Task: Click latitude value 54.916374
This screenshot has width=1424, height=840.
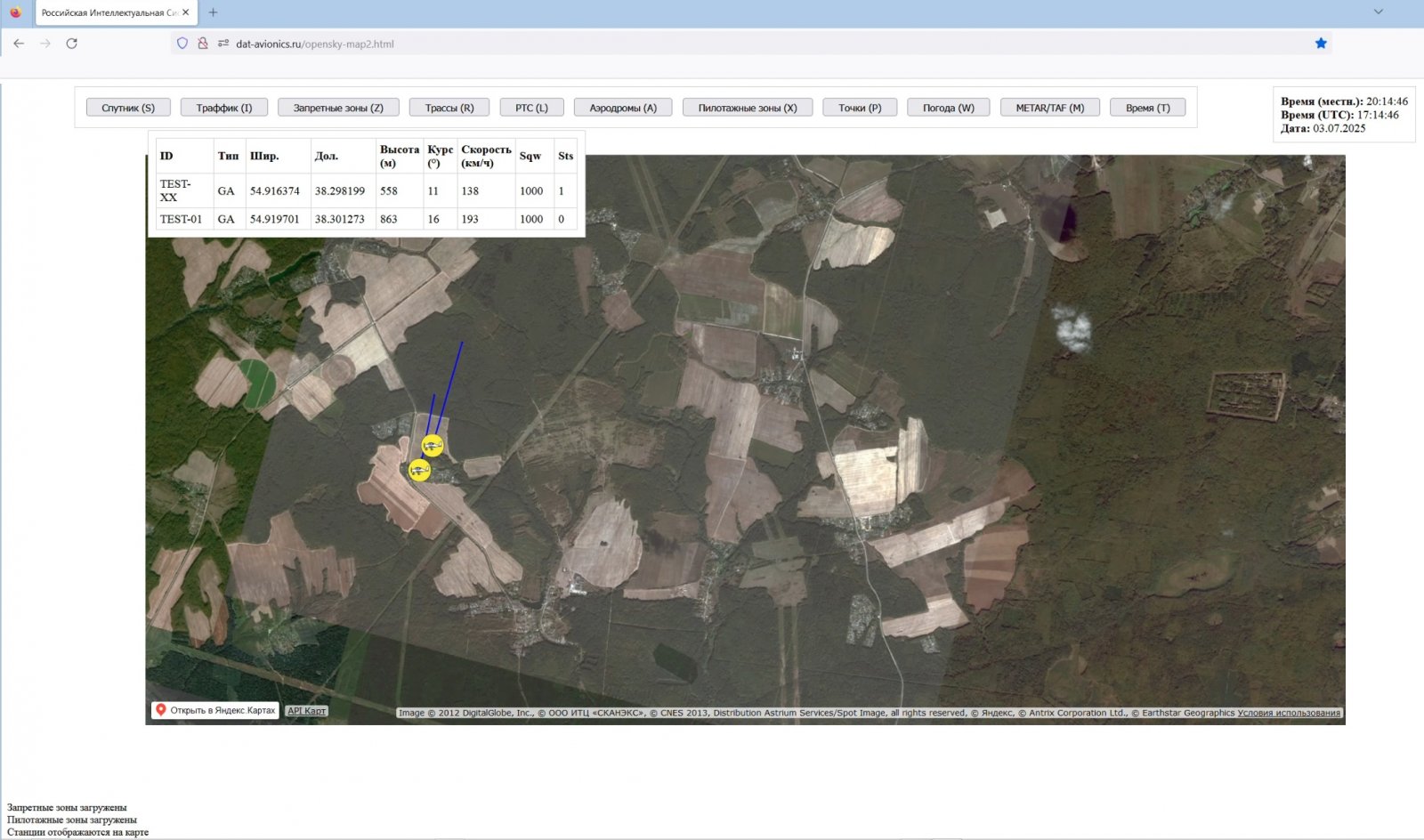Action: [x=275, y=190]
